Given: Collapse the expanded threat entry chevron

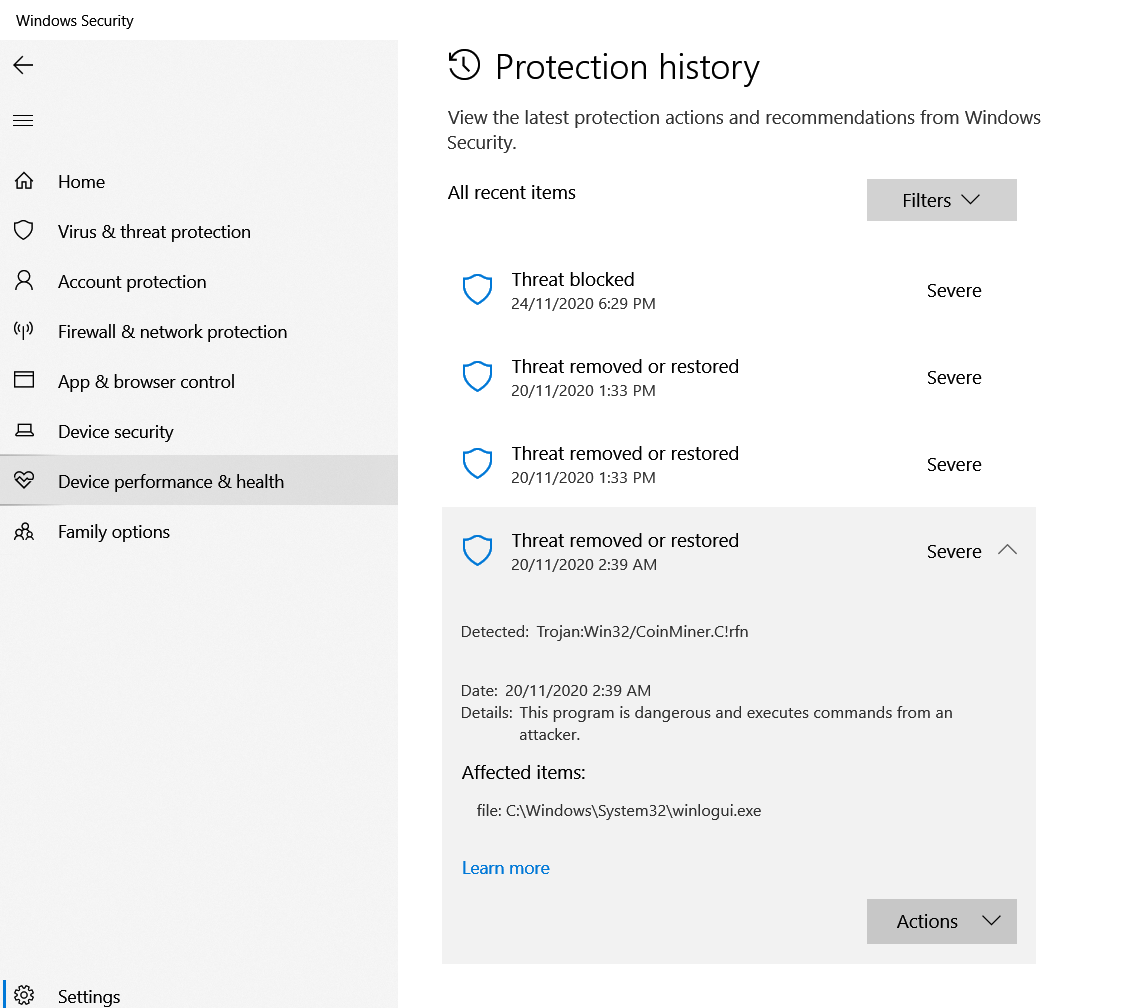Looking at the screenshot, I should point(1007,550).
